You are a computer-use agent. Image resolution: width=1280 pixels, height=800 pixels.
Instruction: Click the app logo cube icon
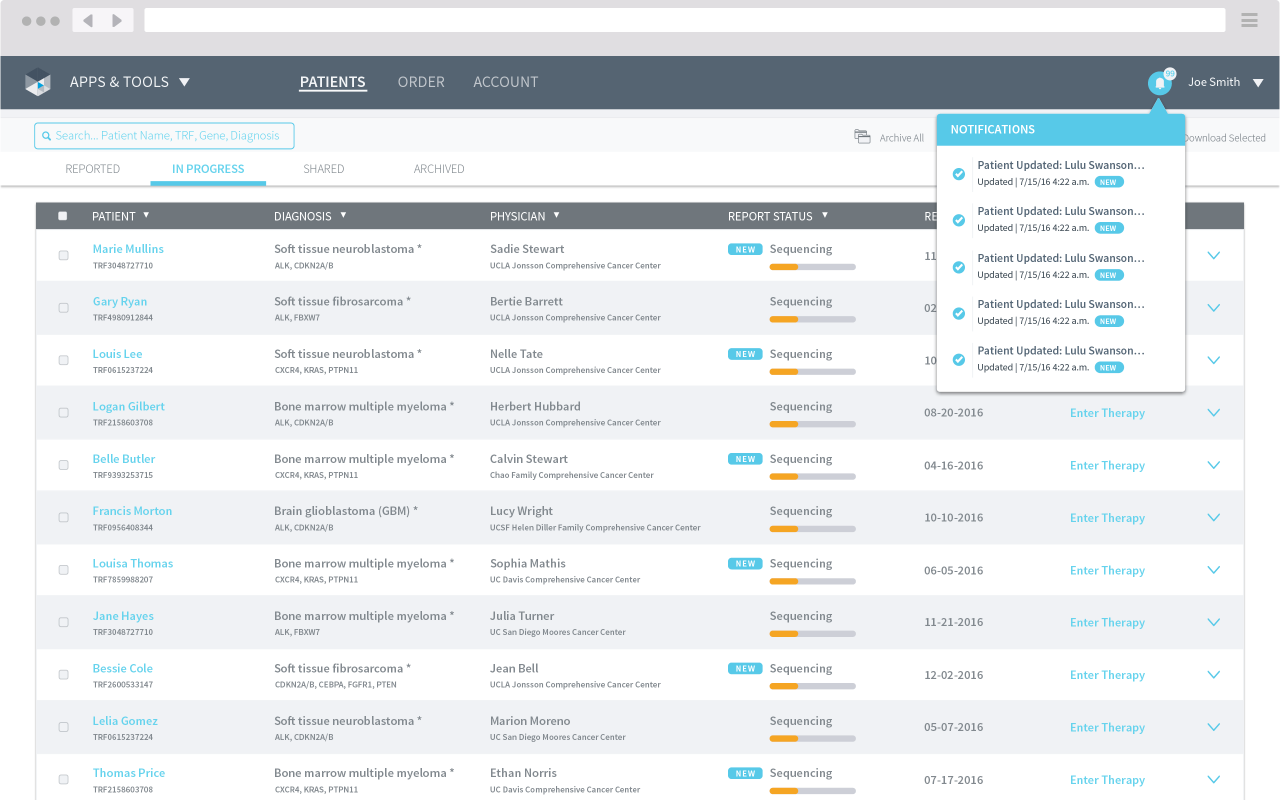click(38, 82)
